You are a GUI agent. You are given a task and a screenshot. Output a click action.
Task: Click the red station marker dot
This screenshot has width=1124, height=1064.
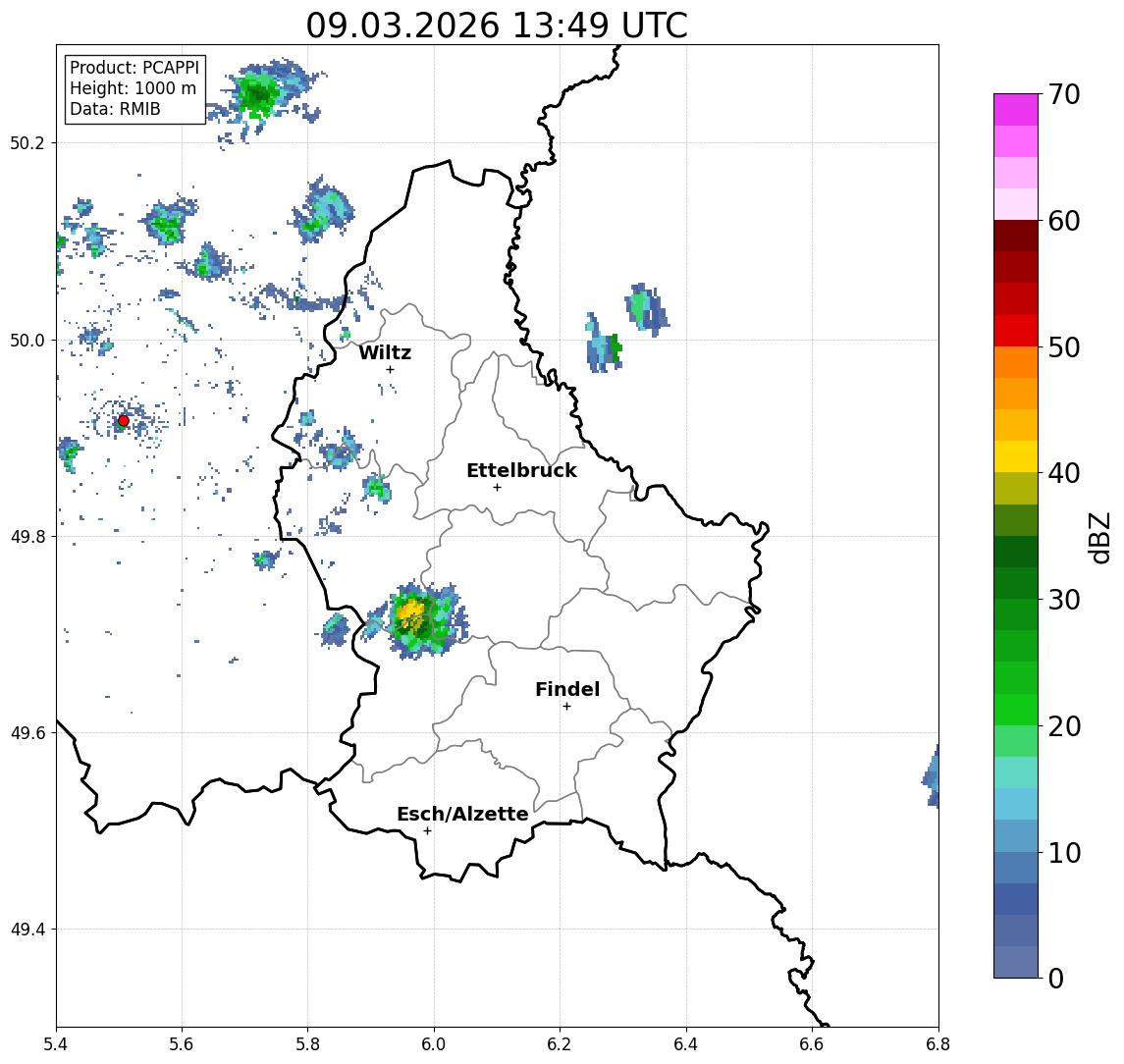pyautogui.click(x=124, y=421)
